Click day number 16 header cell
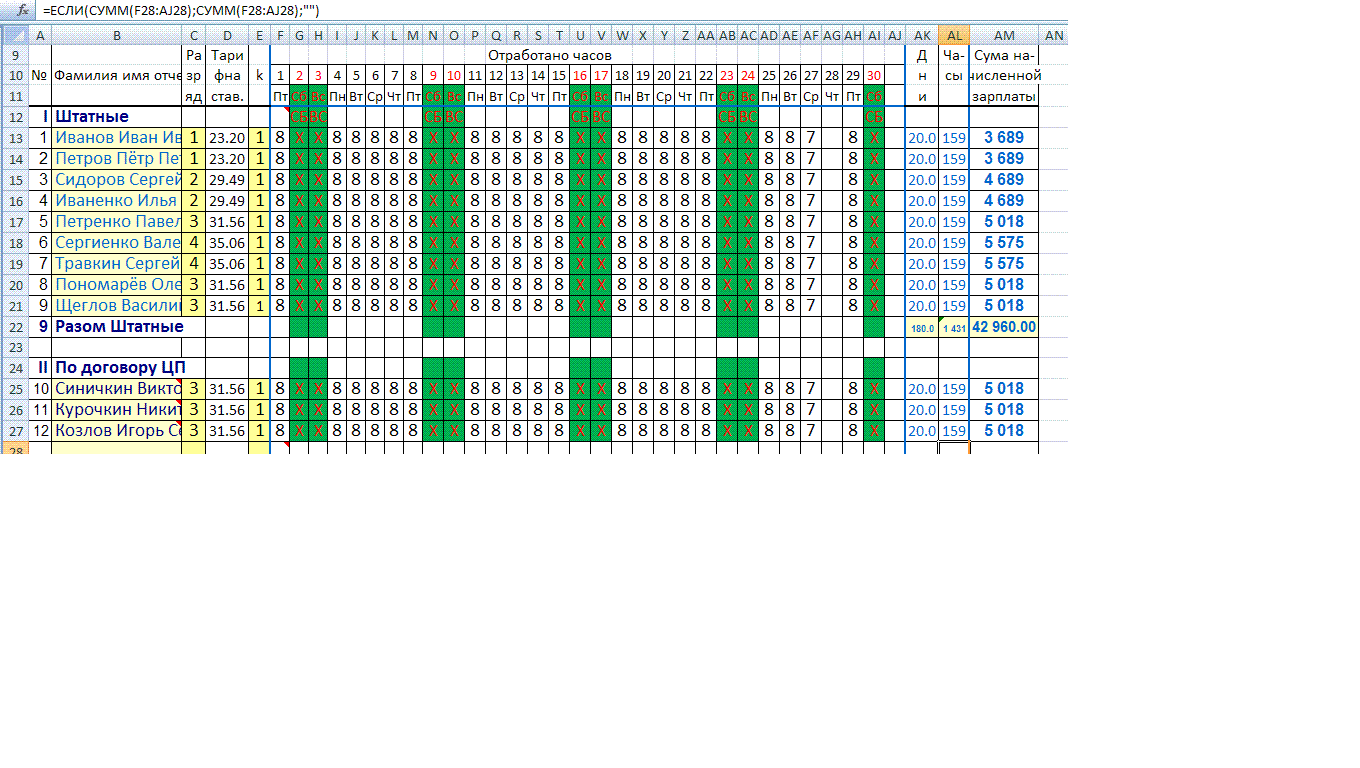1360x768 pixels. click(580, 75)
